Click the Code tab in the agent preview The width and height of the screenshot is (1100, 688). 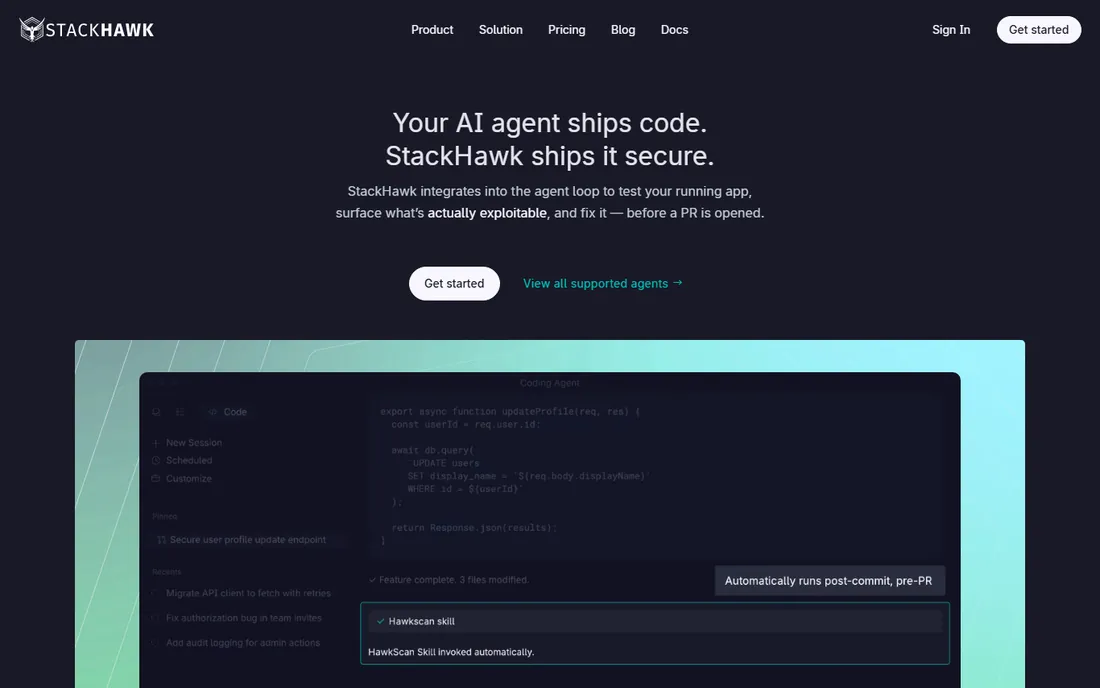[x=228, y=412]
